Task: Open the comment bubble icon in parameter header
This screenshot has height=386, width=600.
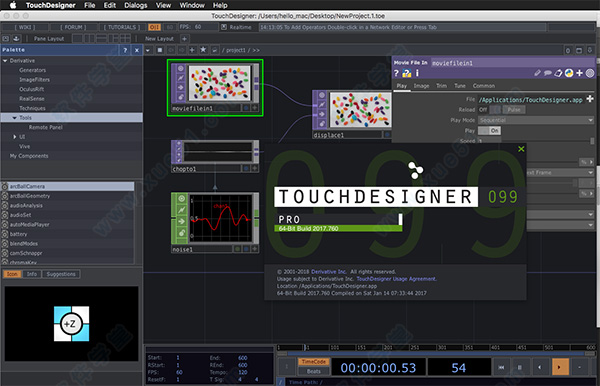Action: pos(548,73)
